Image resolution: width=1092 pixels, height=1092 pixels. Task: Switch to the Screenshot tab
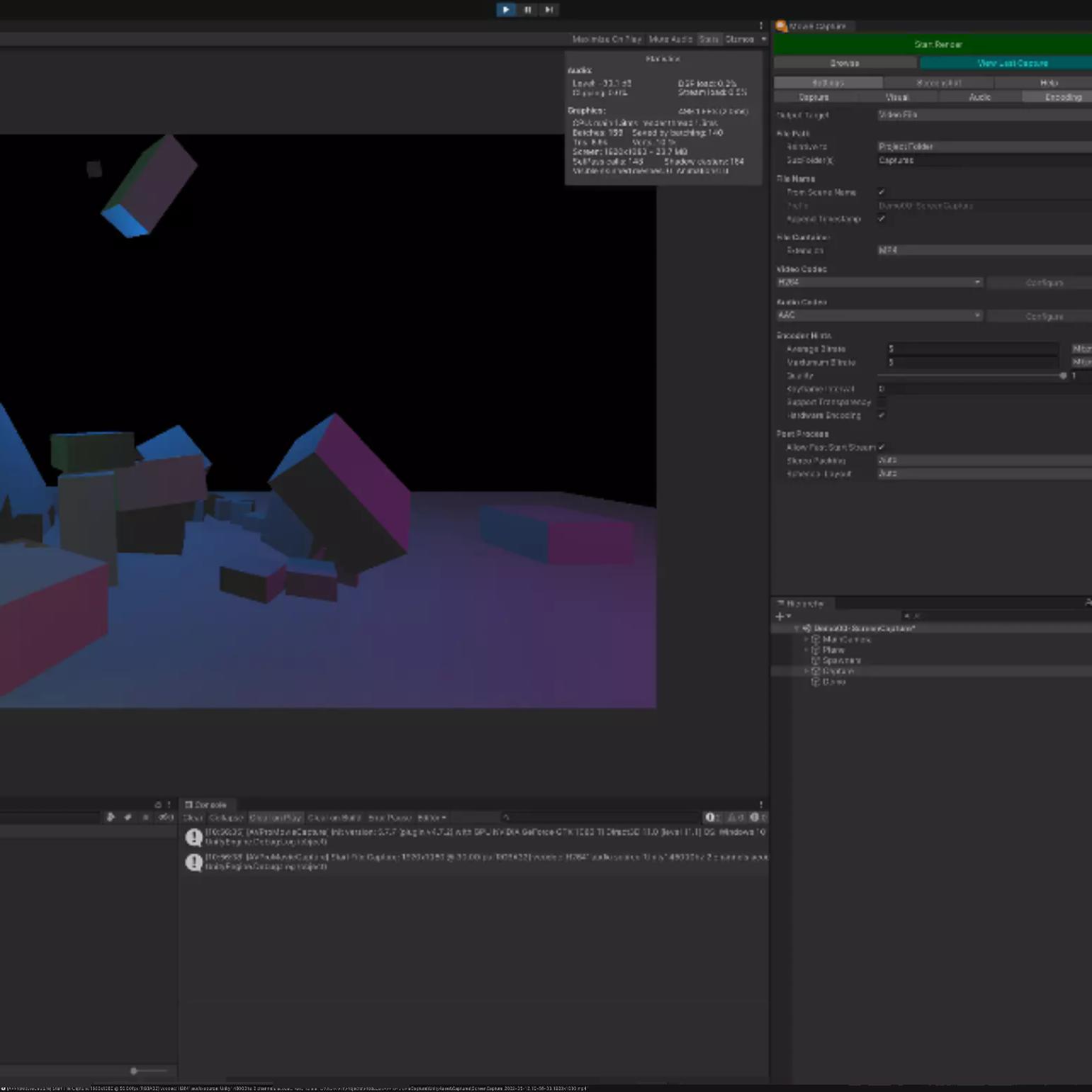click(x=938, y=83)
